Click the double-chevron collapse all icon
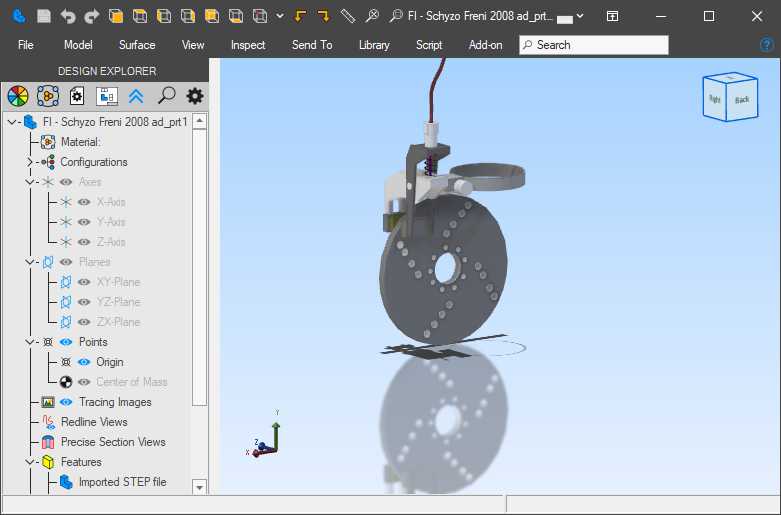This screenshot has width=781, height=515. pos(136,96)
